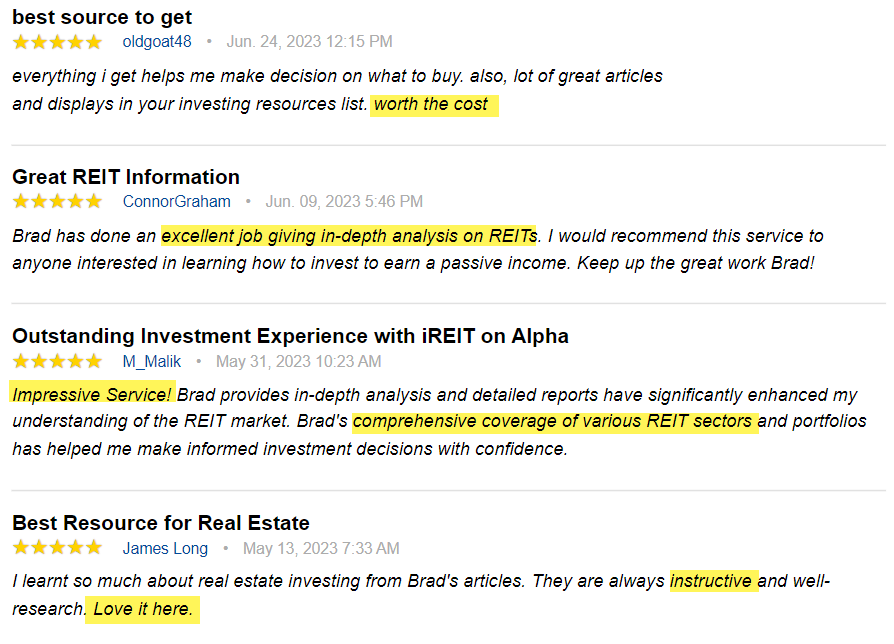Click the star rating in James Long's review
Image resolution: width=894 pixels, height=644 pixels.
pyautogui.click(x=57, y=548)
